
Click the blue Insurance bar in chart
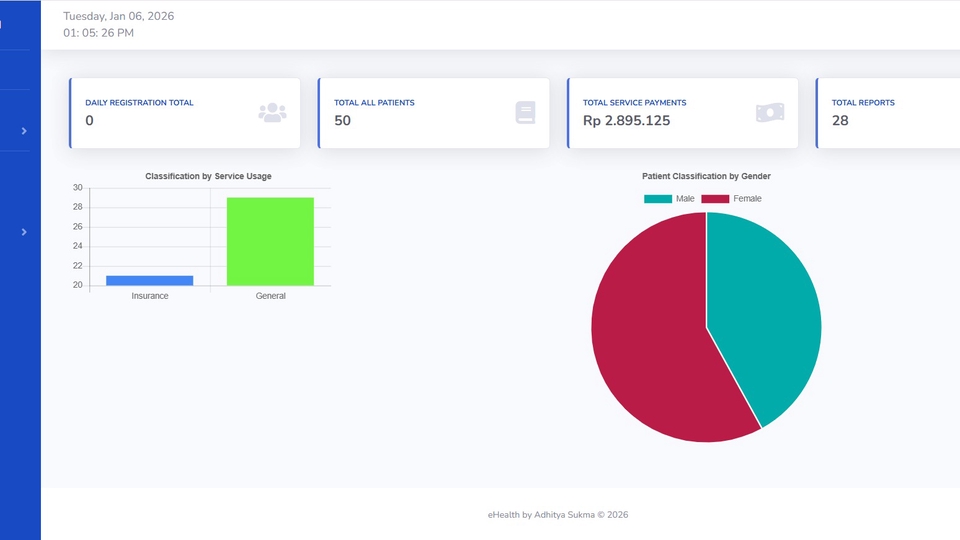[x=150, y=280]
